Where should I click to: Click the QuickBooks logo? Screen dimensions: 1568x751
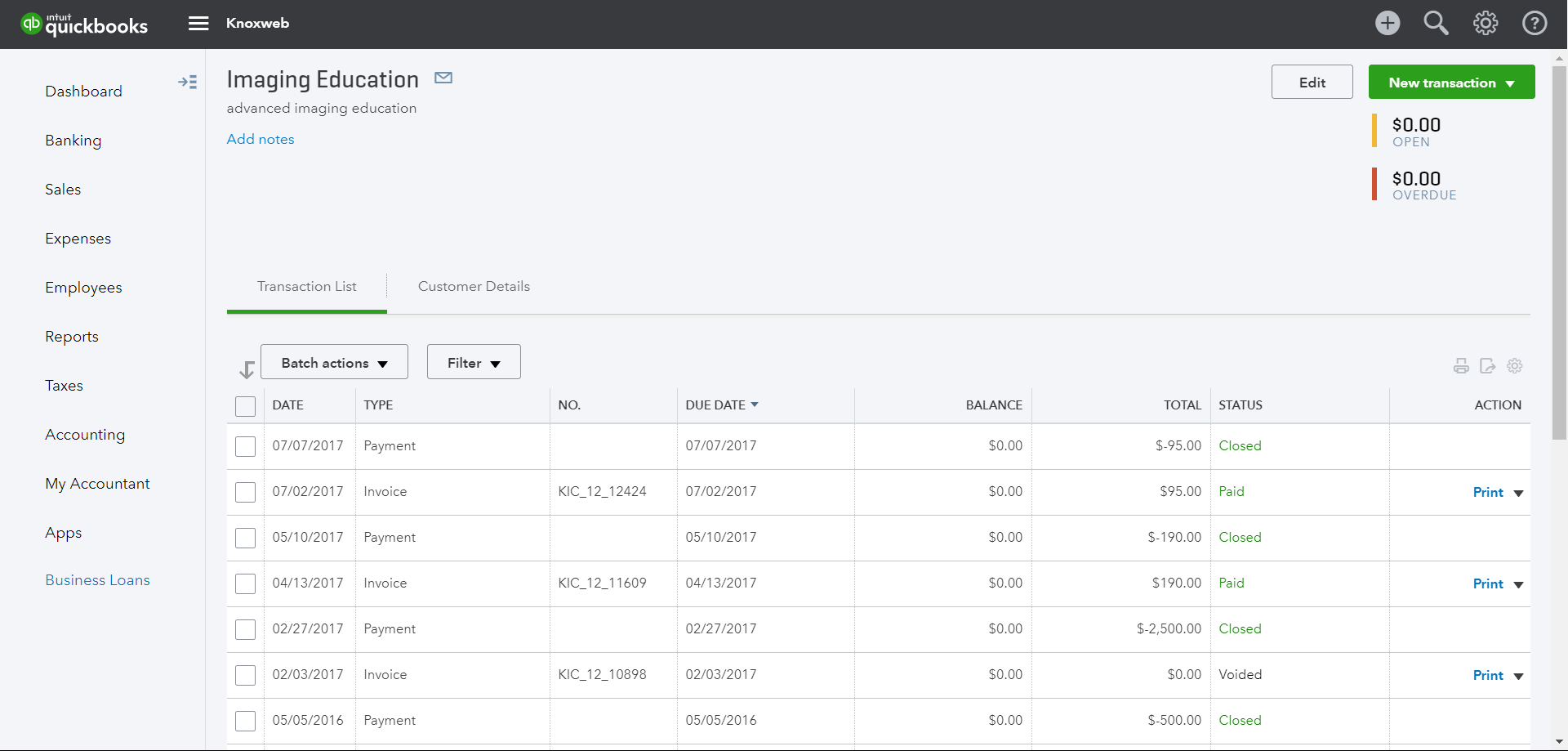tap(84, 25)
